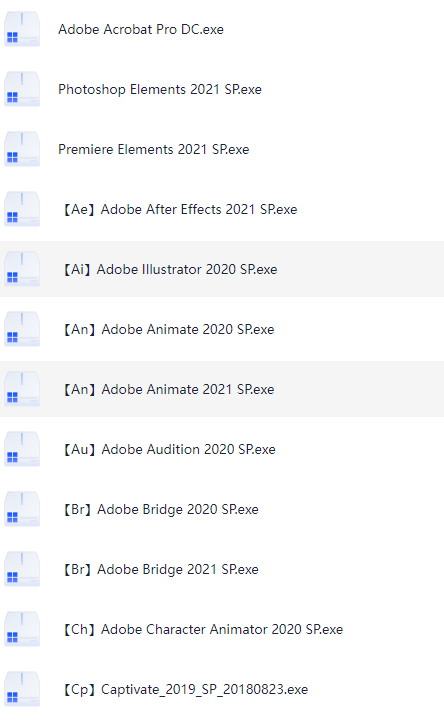Select the file name Adobe Acrobat Pro DC.exe
The width and height of the screenshot is (444, 724).
pos(141,30)
